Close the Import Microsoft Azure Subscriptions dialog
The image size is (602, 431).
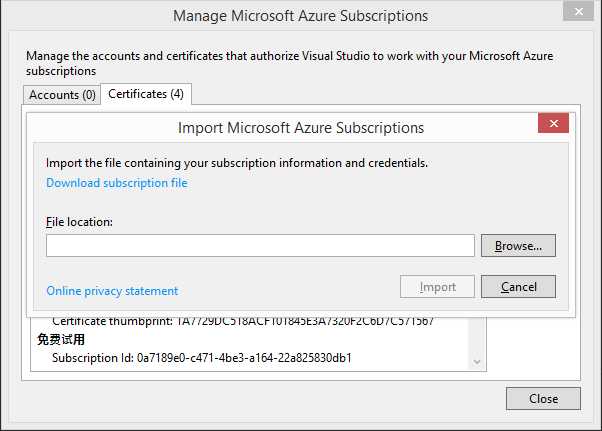click(x=553, y=123)
